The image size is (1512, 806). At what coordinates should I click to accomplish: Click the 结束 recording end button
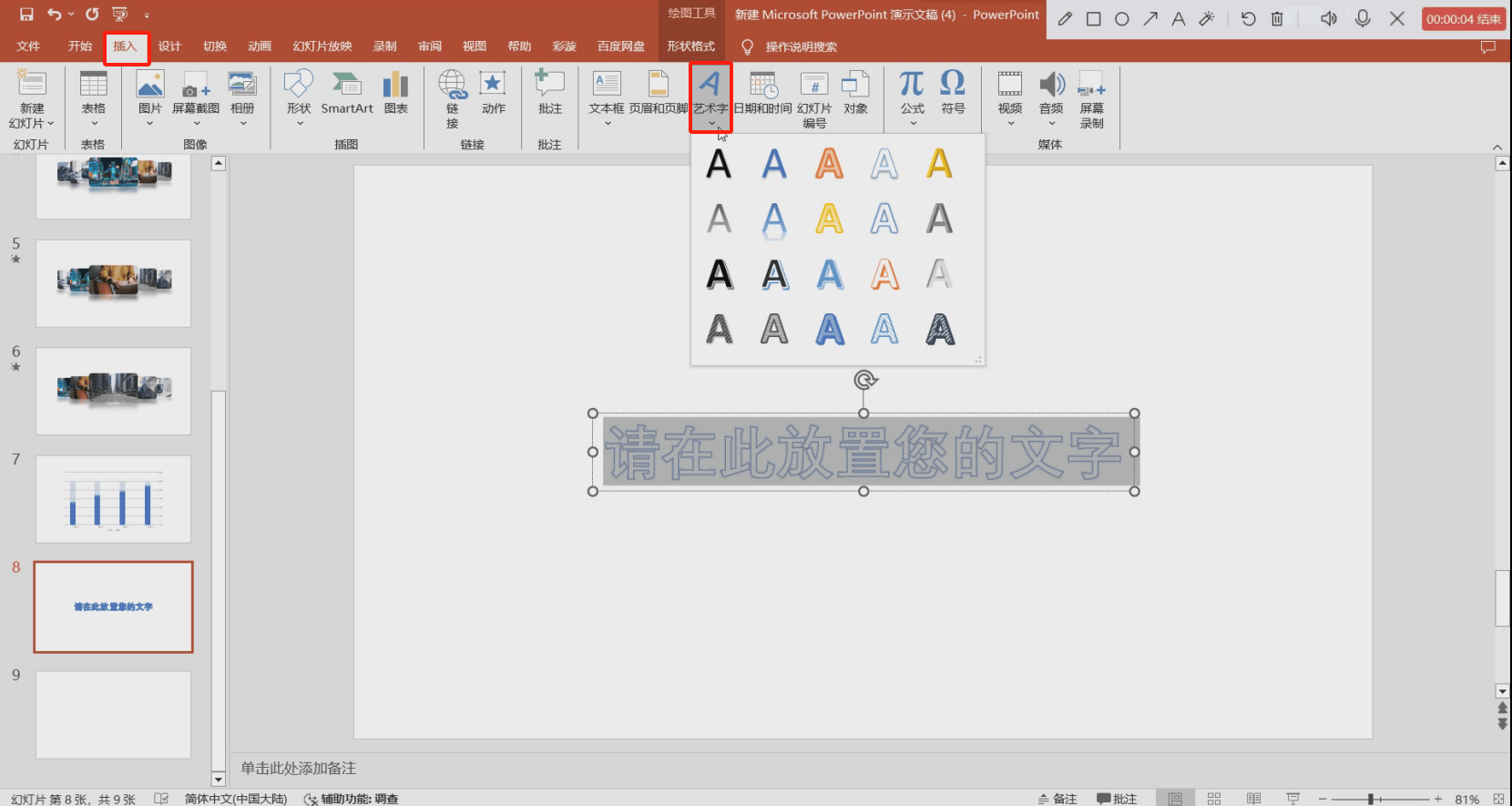[x=1463, y=19]
